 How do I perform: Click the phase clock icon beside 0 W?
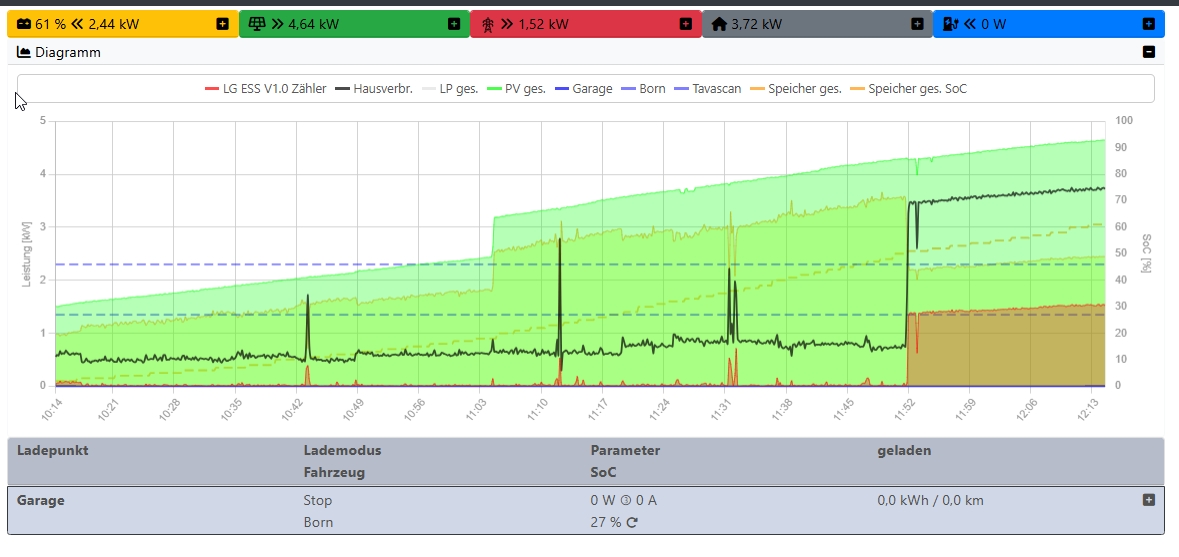626,500
